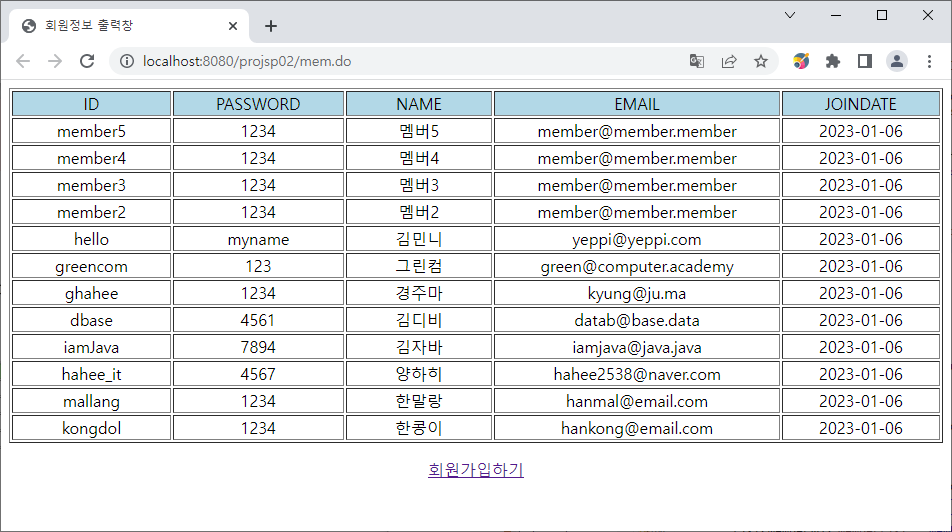Select the hahee_it ID cell
Viewport: 952px width, 532px height.
point(91,374)
